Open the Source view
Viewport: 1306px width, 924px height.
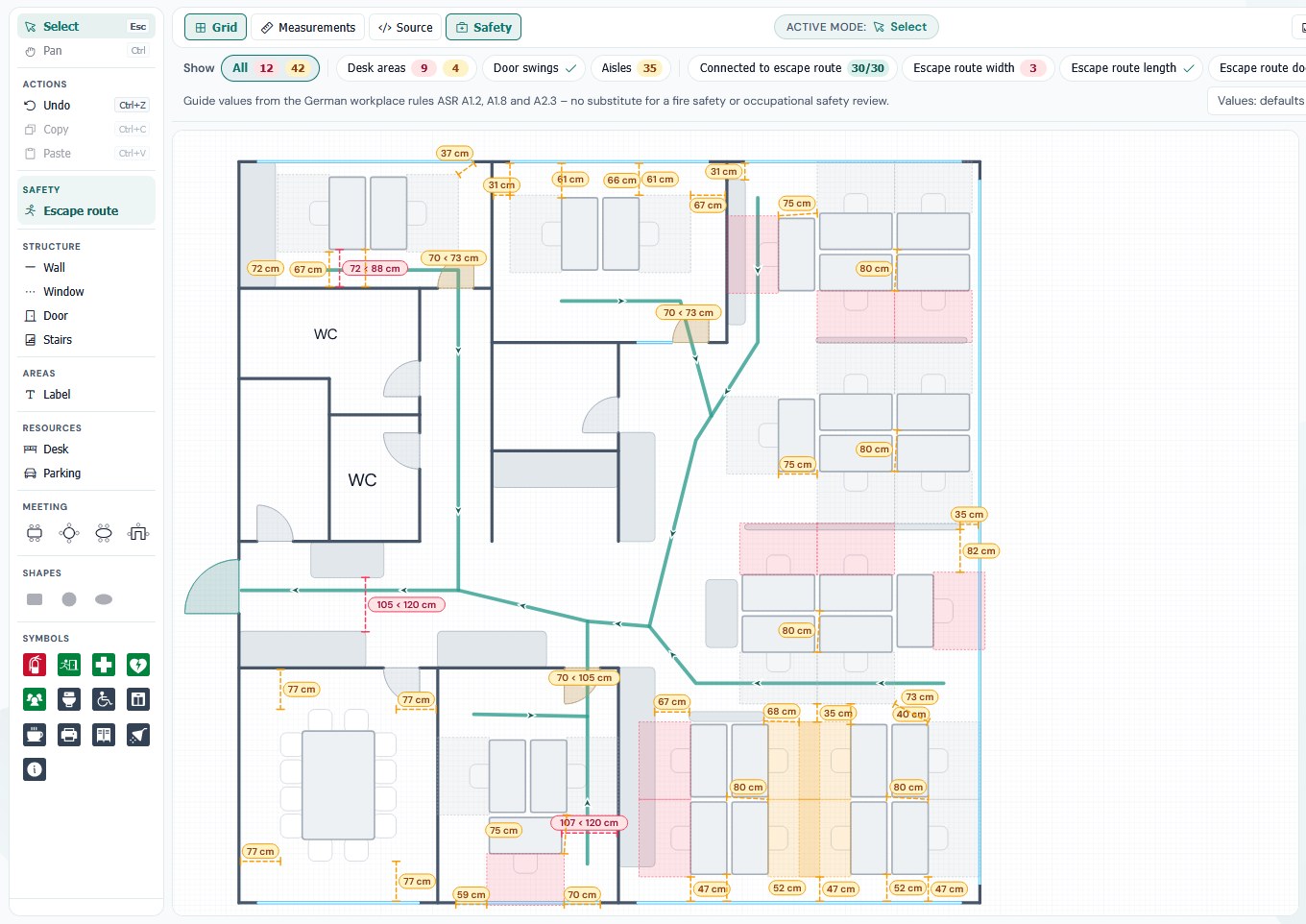pos(405,27)
